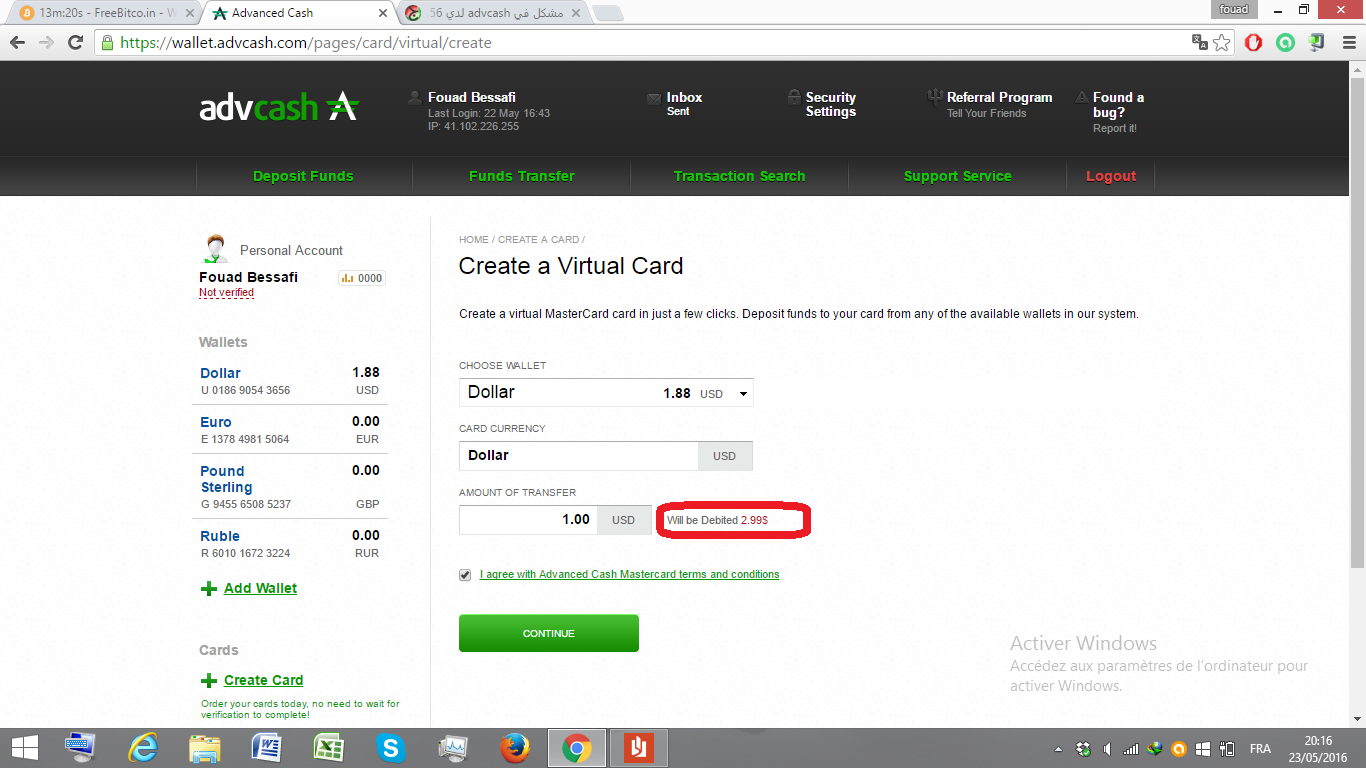Click Chrome icon in taskbar
Screen dimensions: 1366x768
click(576, 748)
